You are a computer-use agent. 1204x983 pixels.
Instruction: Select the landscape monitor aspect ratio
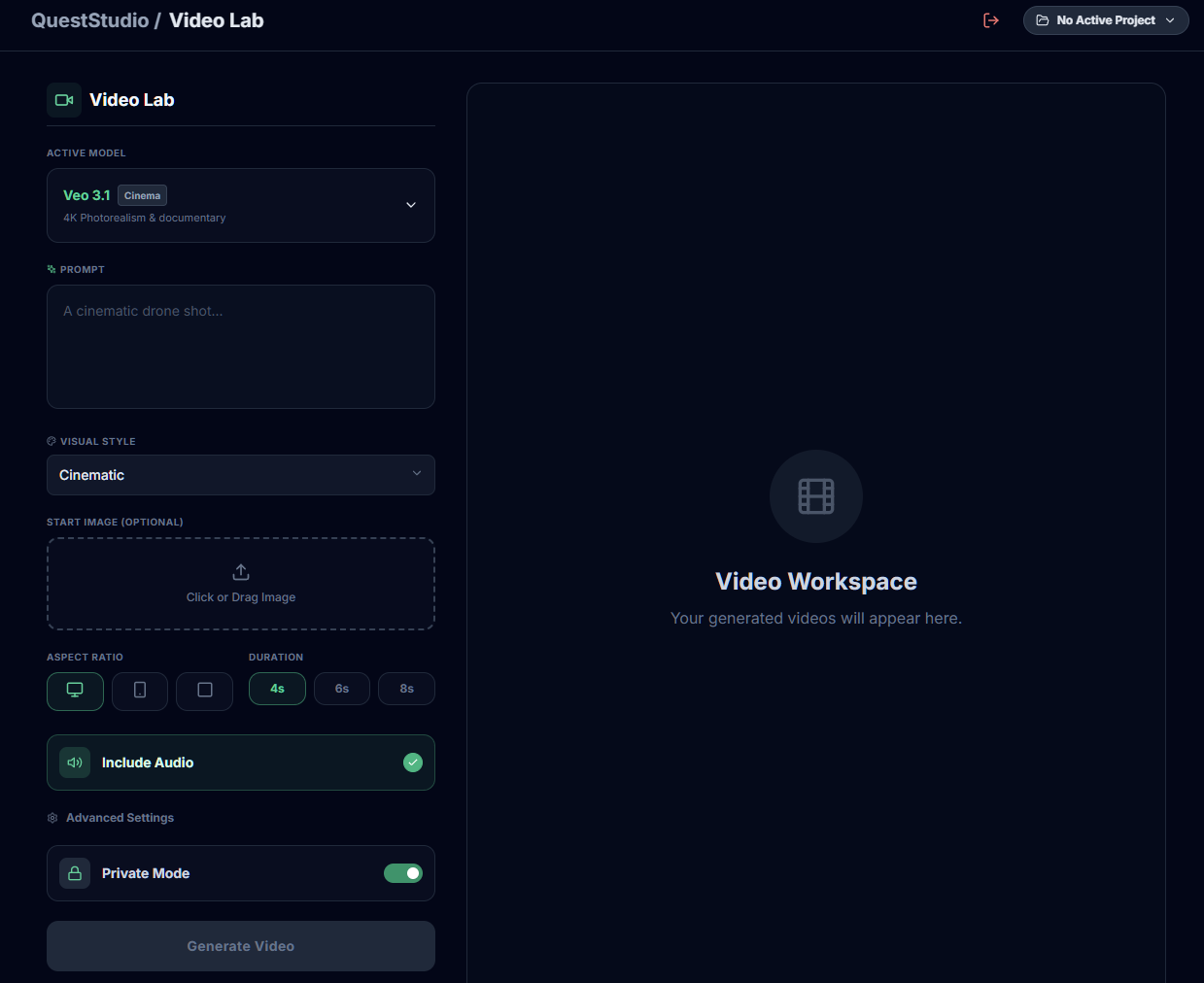75,691
